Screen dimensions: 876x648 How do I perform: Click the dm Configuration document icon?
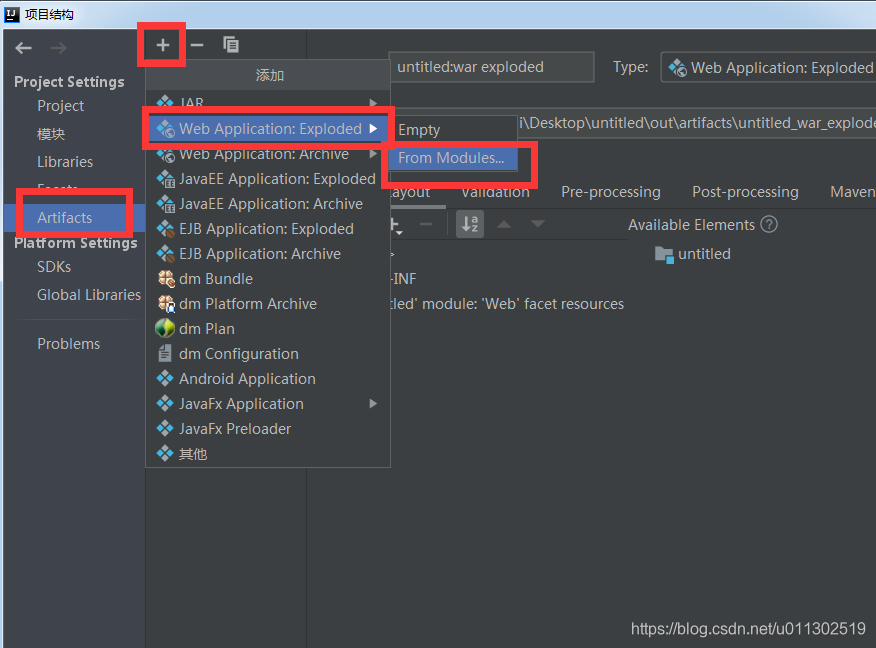point(165,354)
